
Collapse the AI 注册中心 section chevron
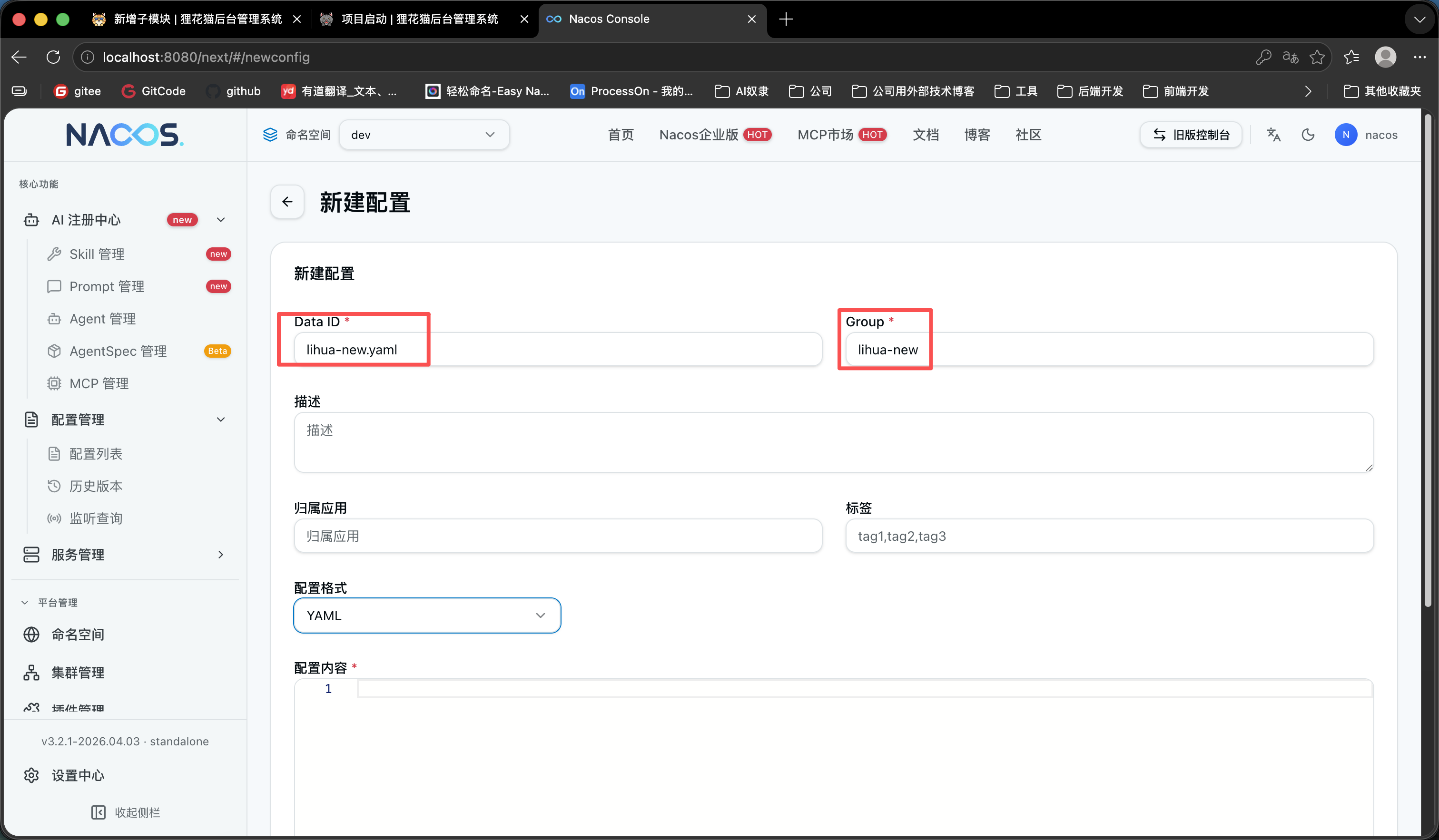click(221, 220)
